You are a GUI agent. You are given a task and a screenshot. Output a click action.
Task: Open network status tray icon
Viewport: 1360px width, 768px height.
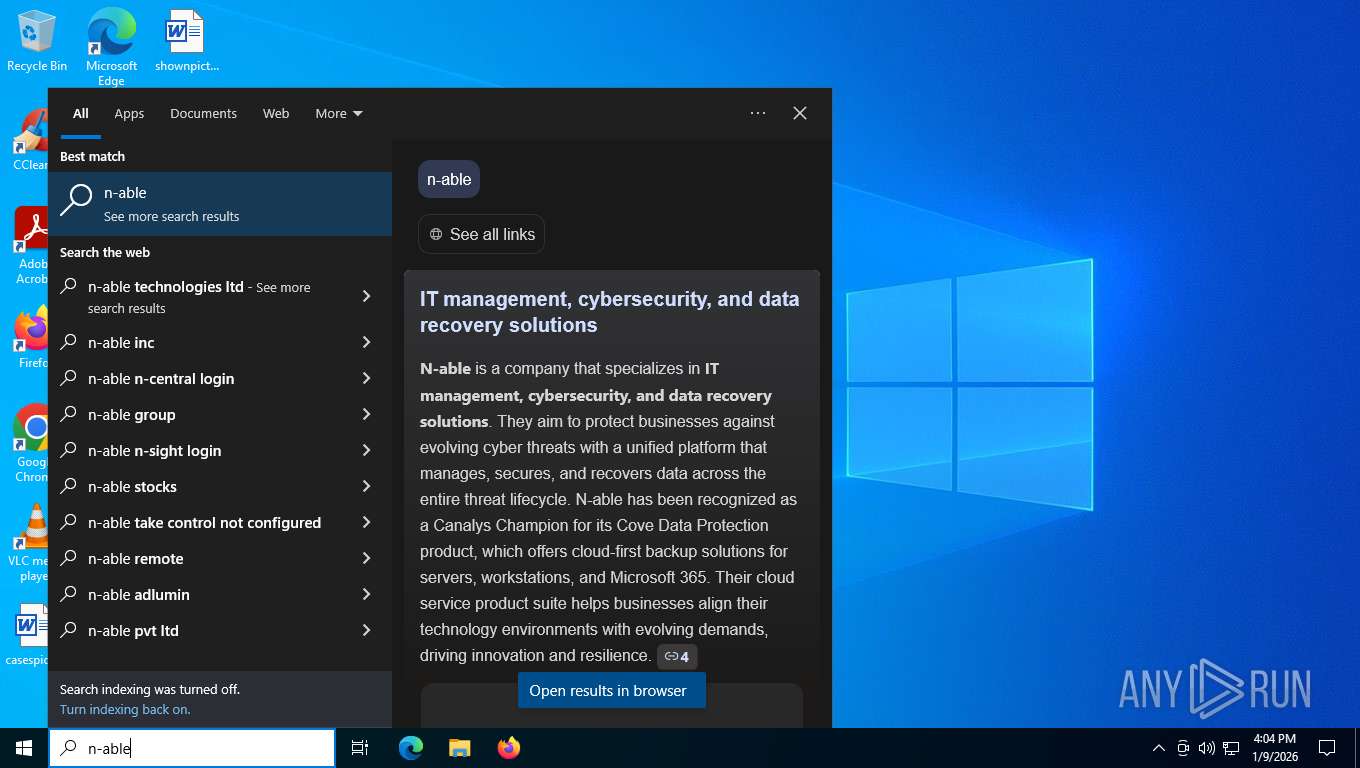coord(1231,748)
